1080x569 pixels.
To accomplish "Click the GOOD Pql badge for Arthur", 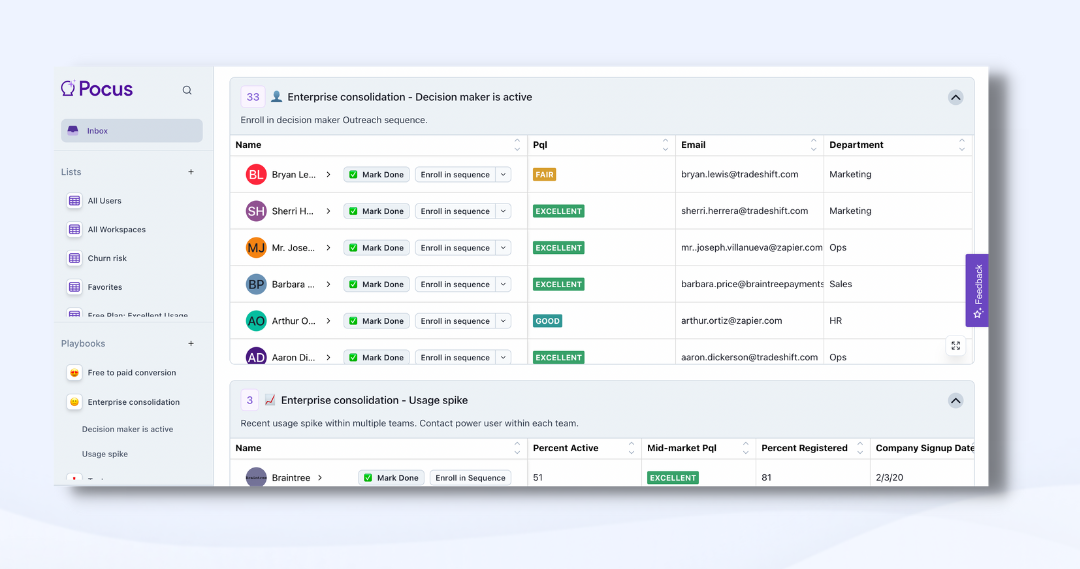I will click(548, 320).
